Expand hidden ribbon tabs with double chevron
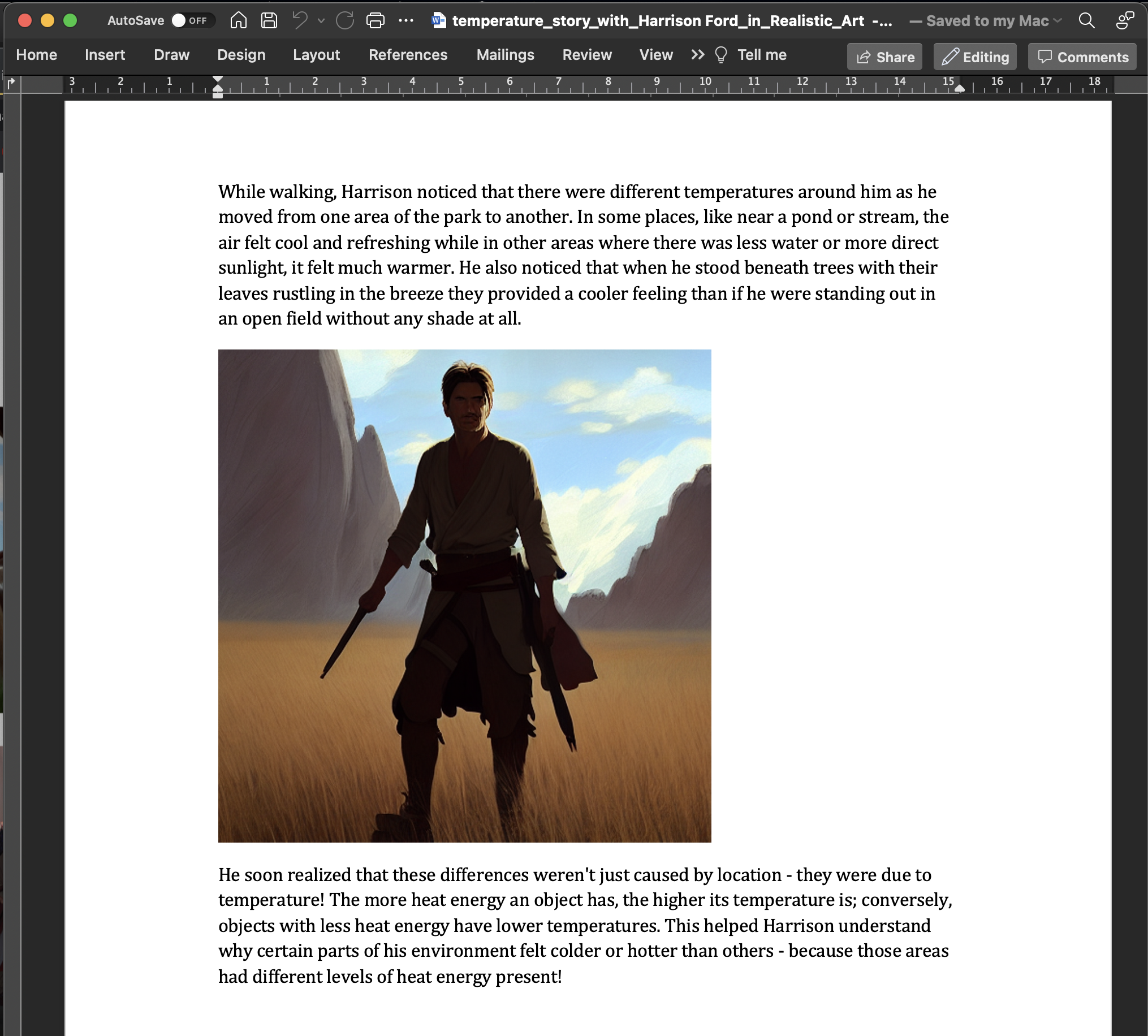Viewport: 1148px width, 1036px height. (697, 55)
